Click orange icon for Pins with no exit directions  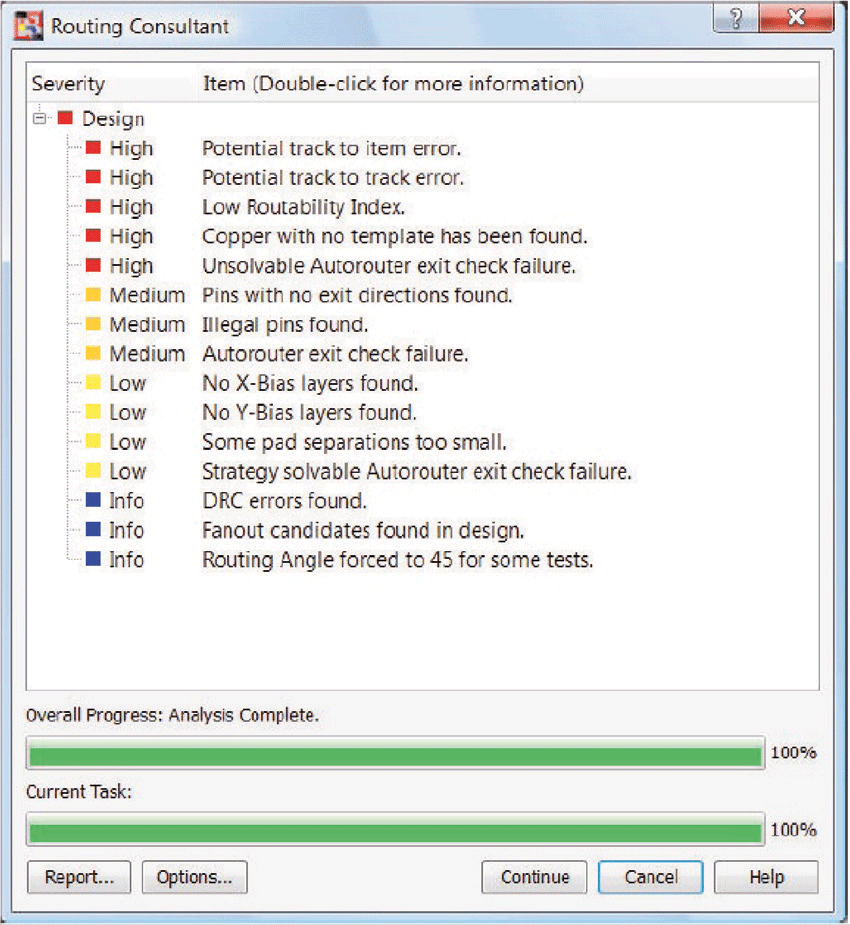pos(93,294)
